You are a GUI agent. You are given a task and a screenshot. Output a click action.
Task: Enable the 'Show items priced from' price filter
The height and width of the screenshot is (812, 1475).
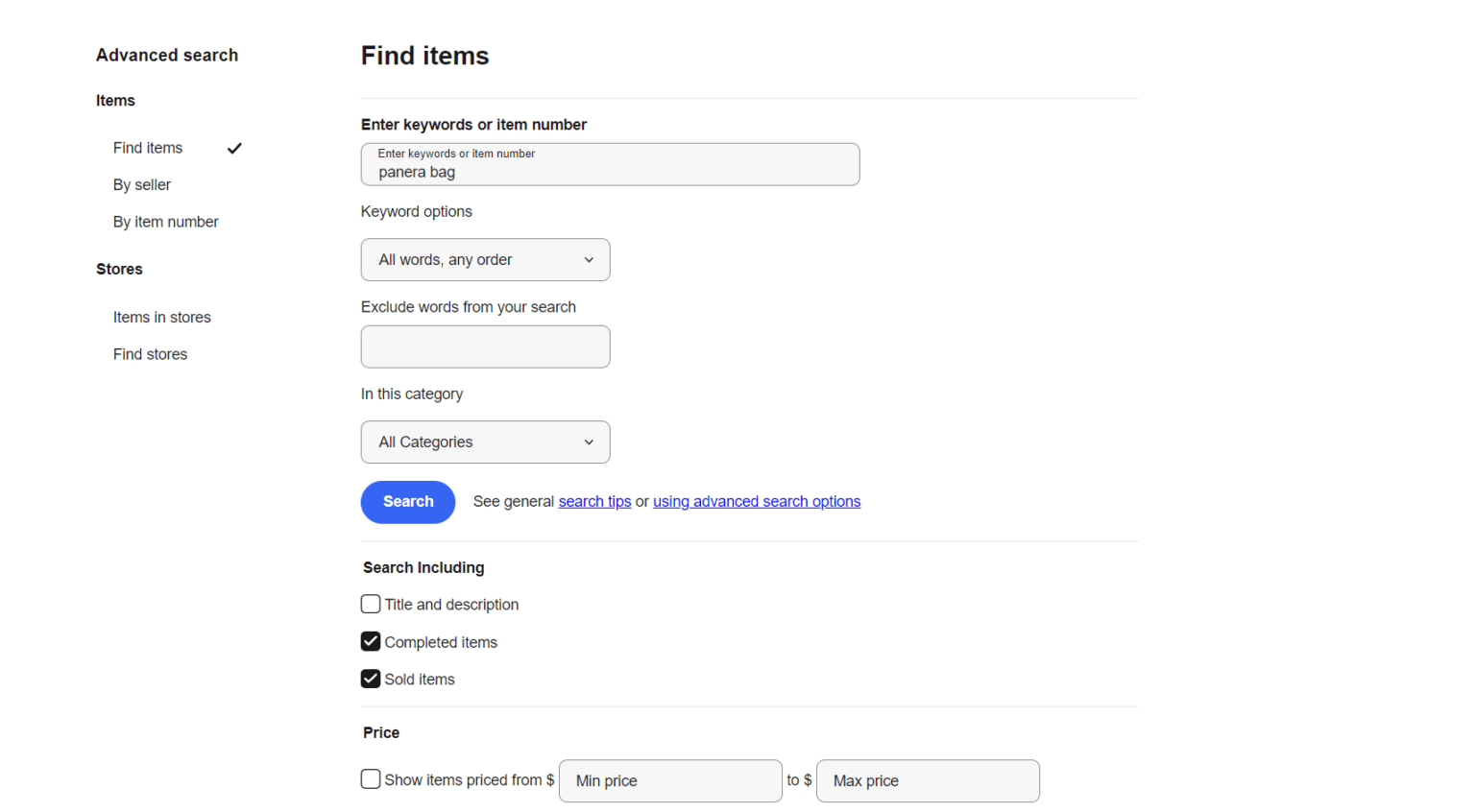click(x=371, y=779)
